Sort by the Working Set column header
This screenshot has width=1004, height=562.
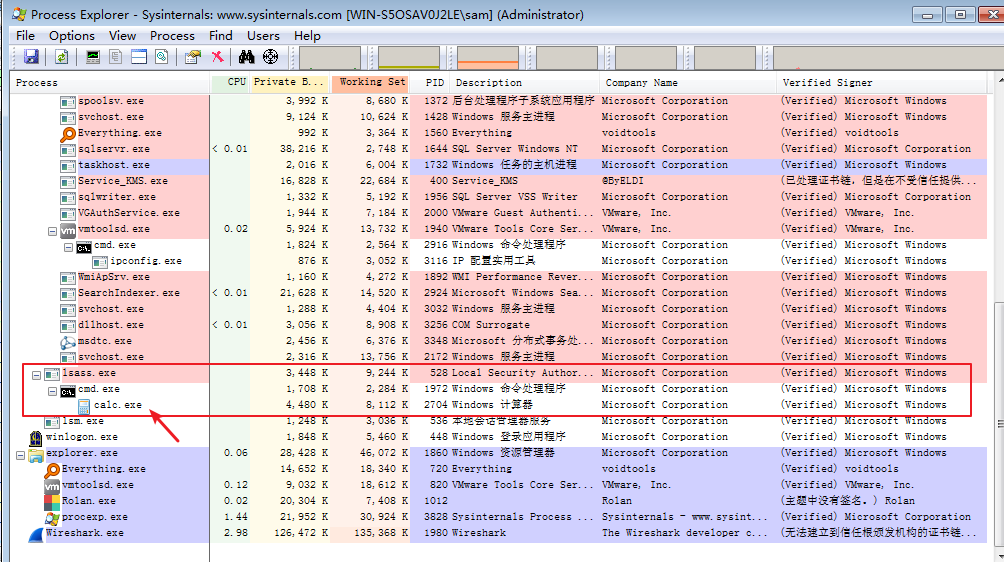click(x=370, y=83)
